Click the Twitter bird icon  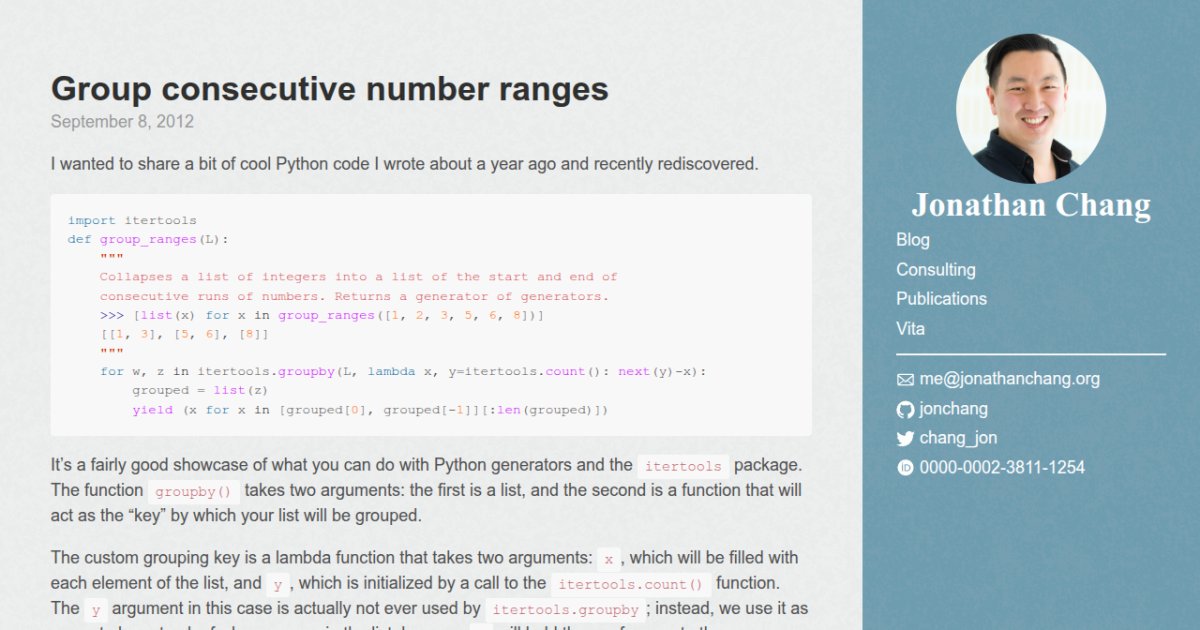905,438
